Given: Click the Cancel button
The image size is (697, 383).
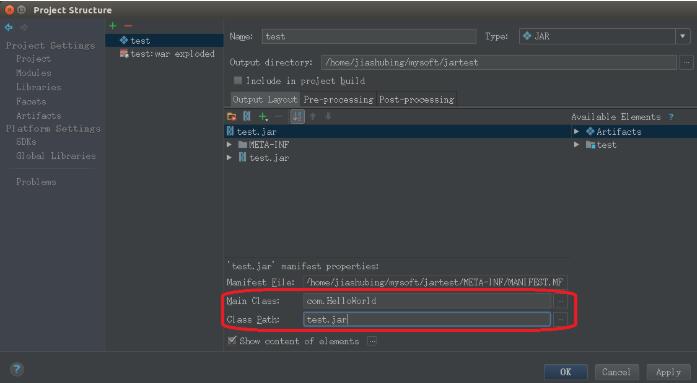Looking at the screenshot, I should tap(617, 372).
